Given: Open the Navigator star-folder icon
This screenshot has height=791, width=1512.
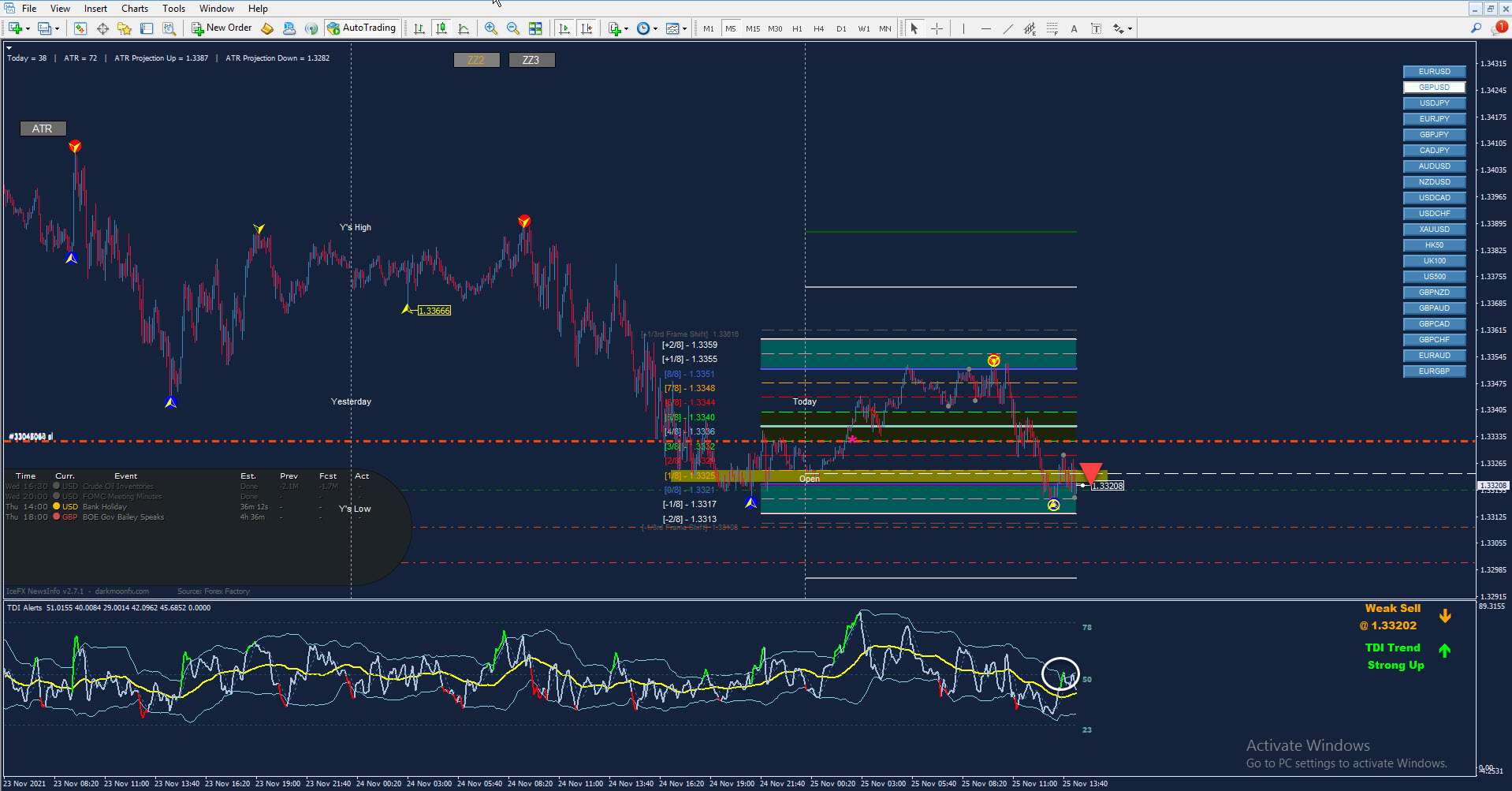Looking at the screenshot, I should point(125,28).
